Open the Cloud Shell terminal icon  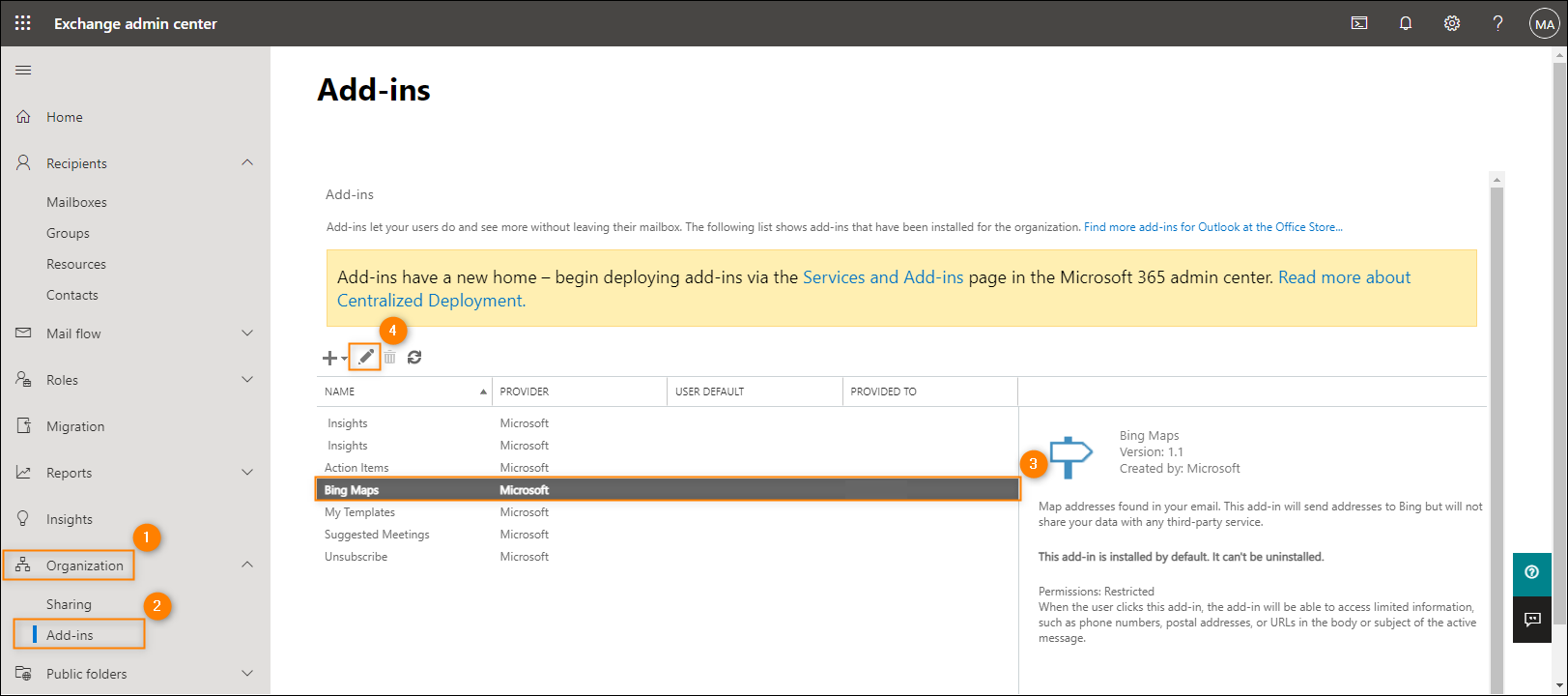point(1359,23)
